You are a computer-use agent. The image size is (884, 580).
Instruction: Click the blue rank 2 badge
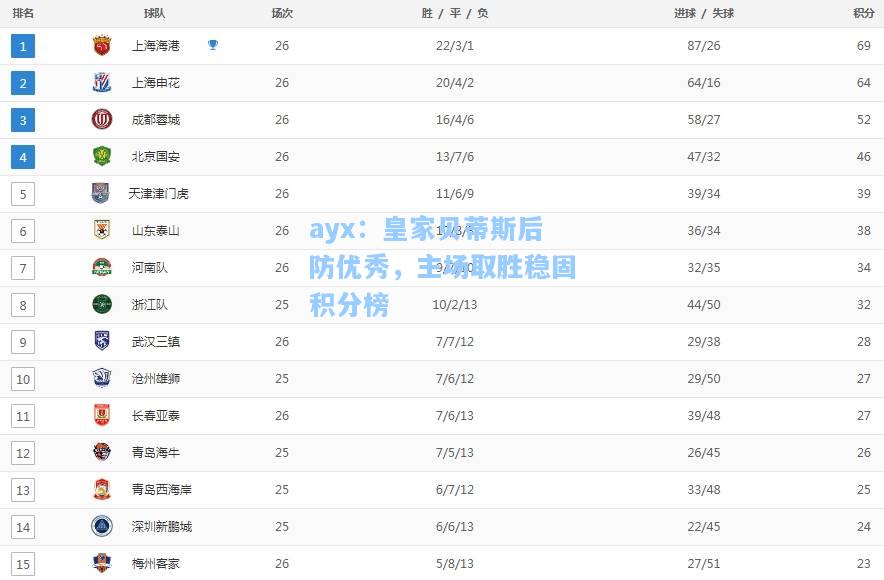23,83
